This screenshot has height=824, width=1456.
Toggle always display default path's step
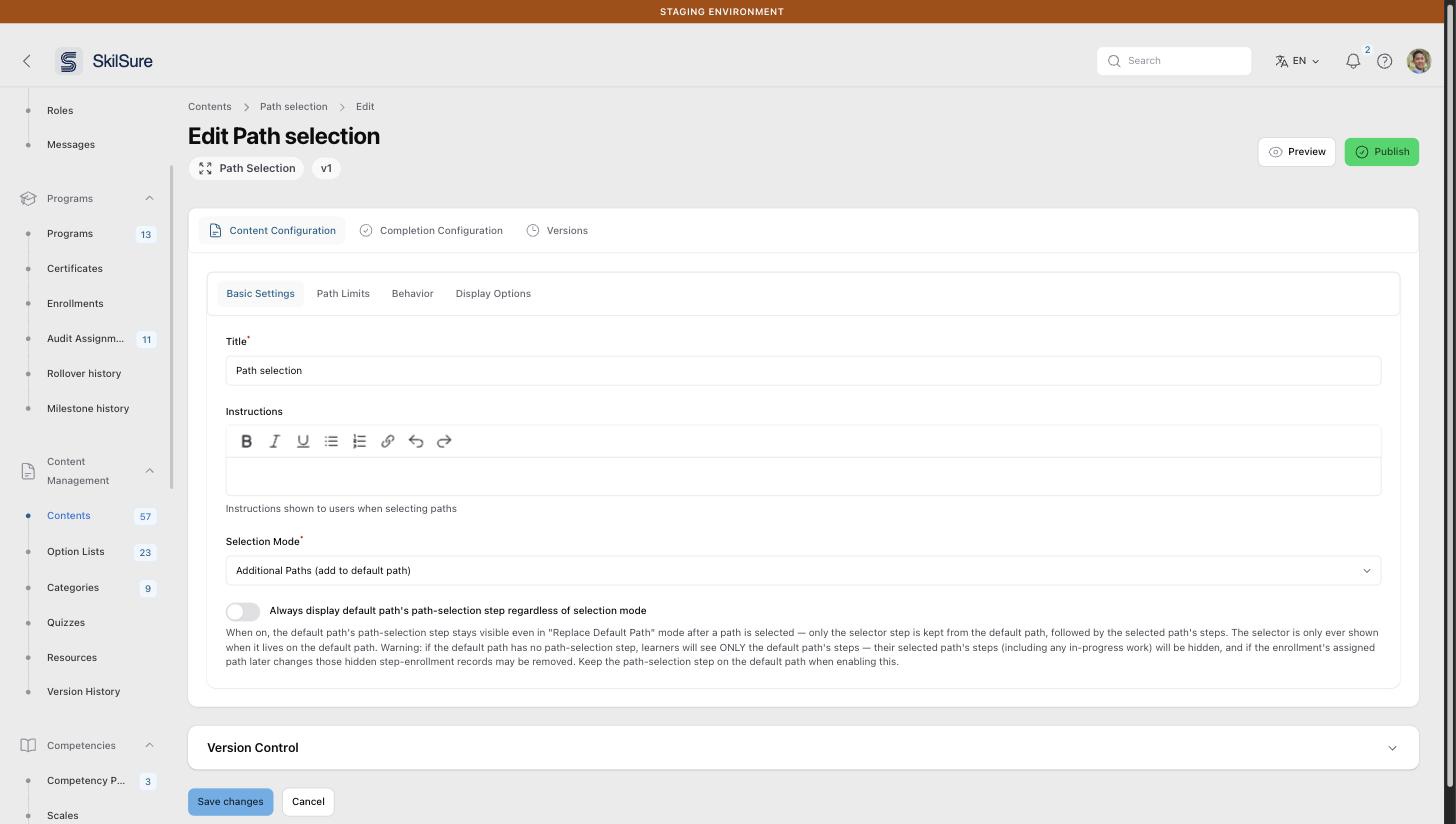pos(243,611)
